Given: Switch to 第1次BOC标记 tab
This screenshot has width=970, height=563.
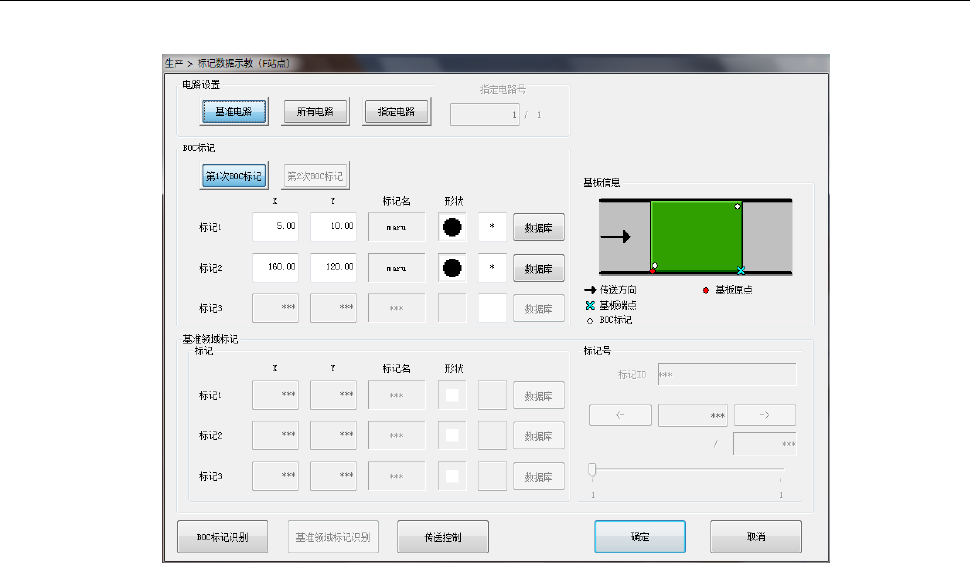Looking at the screenshot, I should [233, 177].
